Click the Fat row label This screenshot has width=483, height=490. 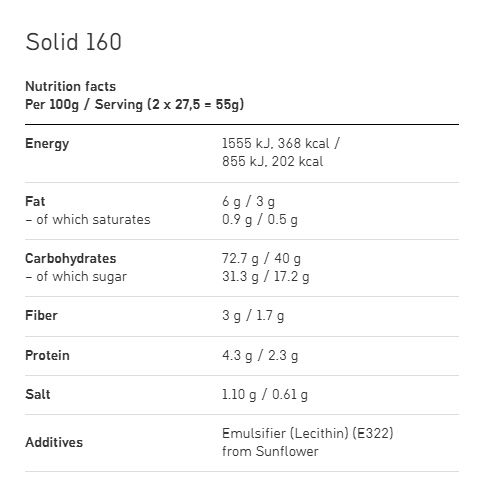coord(35,201)
